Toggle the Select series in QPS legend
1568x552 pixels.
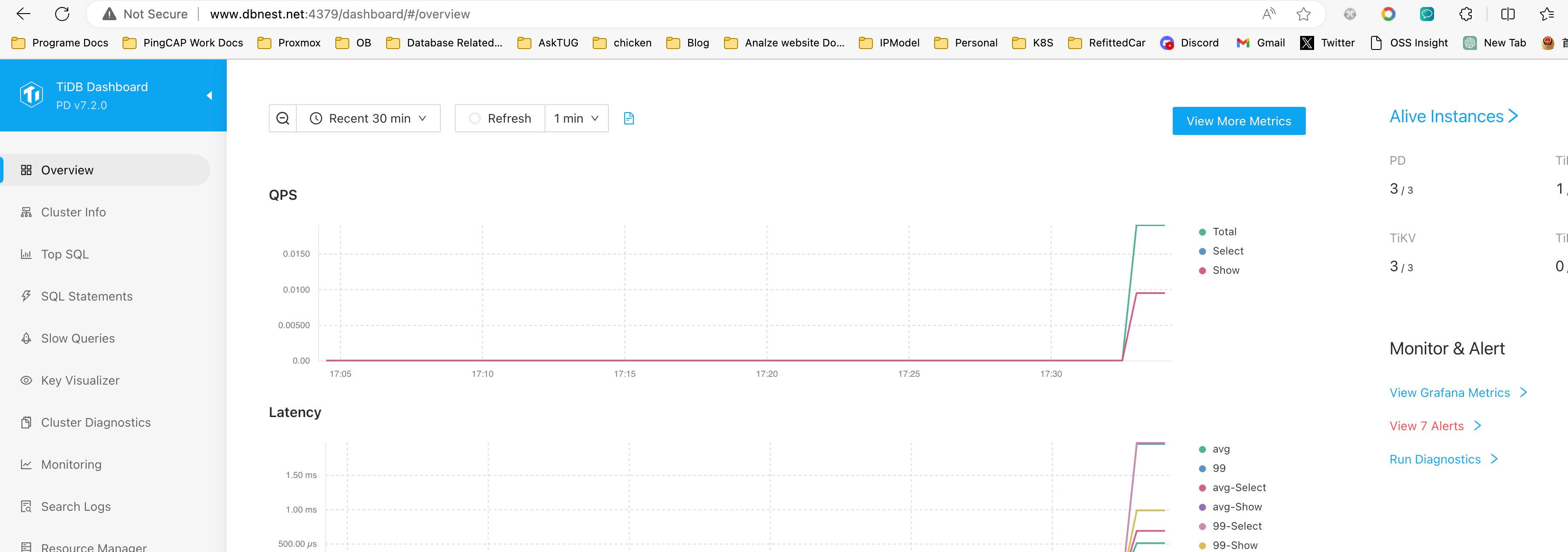point(1227,251)
